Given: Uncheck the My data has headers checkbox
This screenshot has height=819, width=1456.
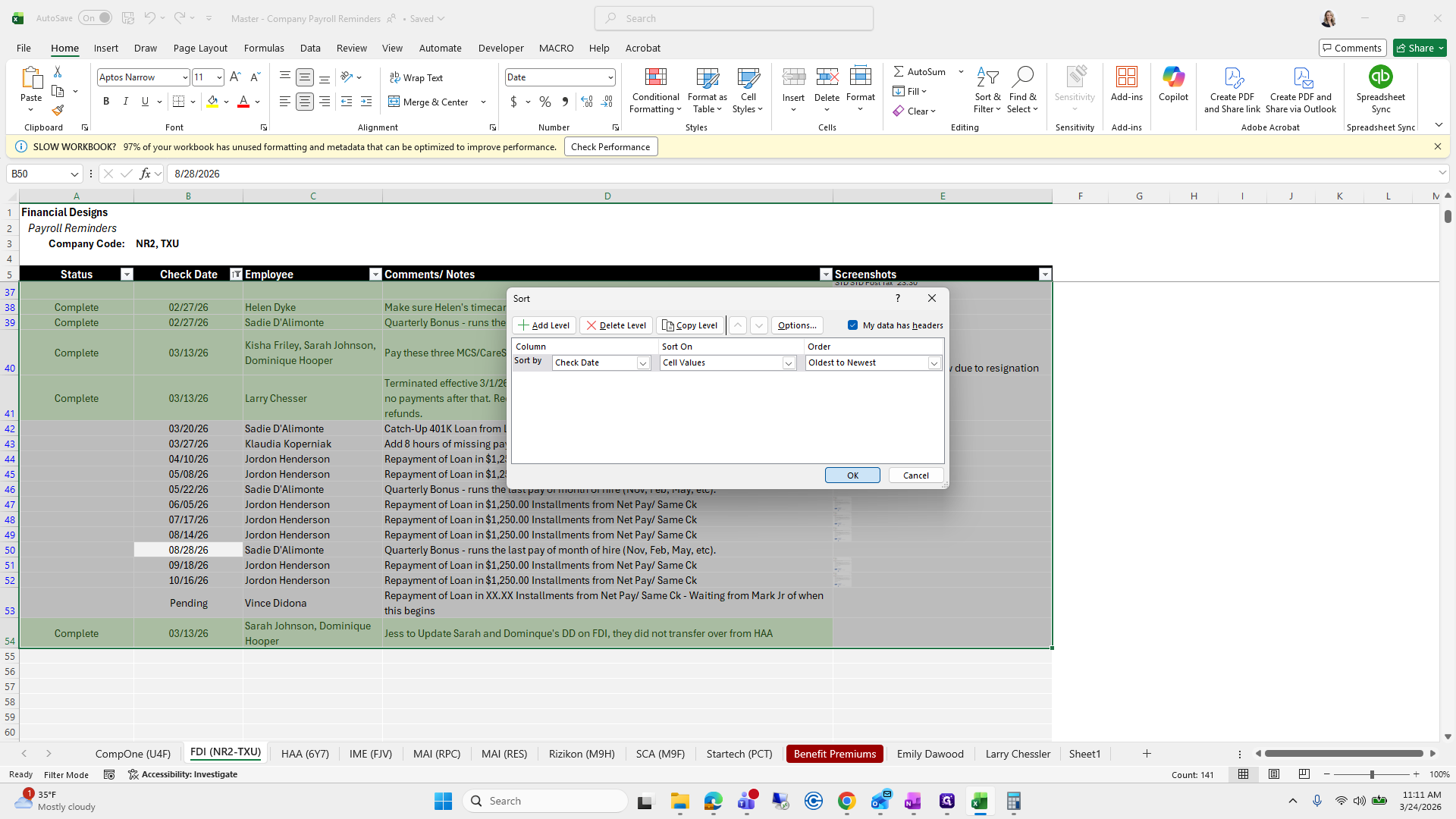Looking at the screenshot, I should [852, 325].
